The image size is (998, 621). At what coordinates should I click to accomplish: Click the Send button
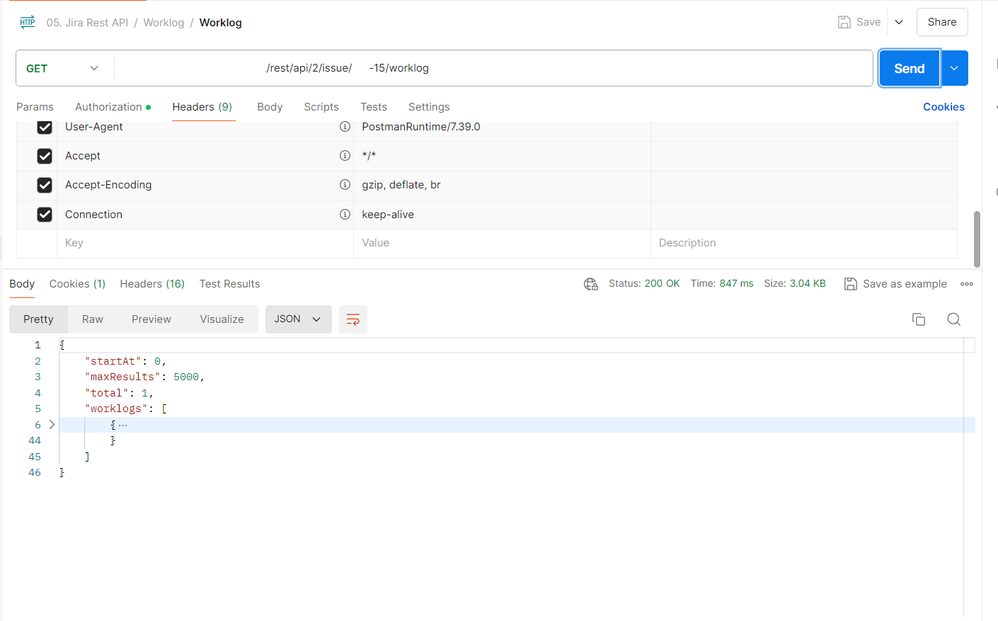click(x=908, y=68)
